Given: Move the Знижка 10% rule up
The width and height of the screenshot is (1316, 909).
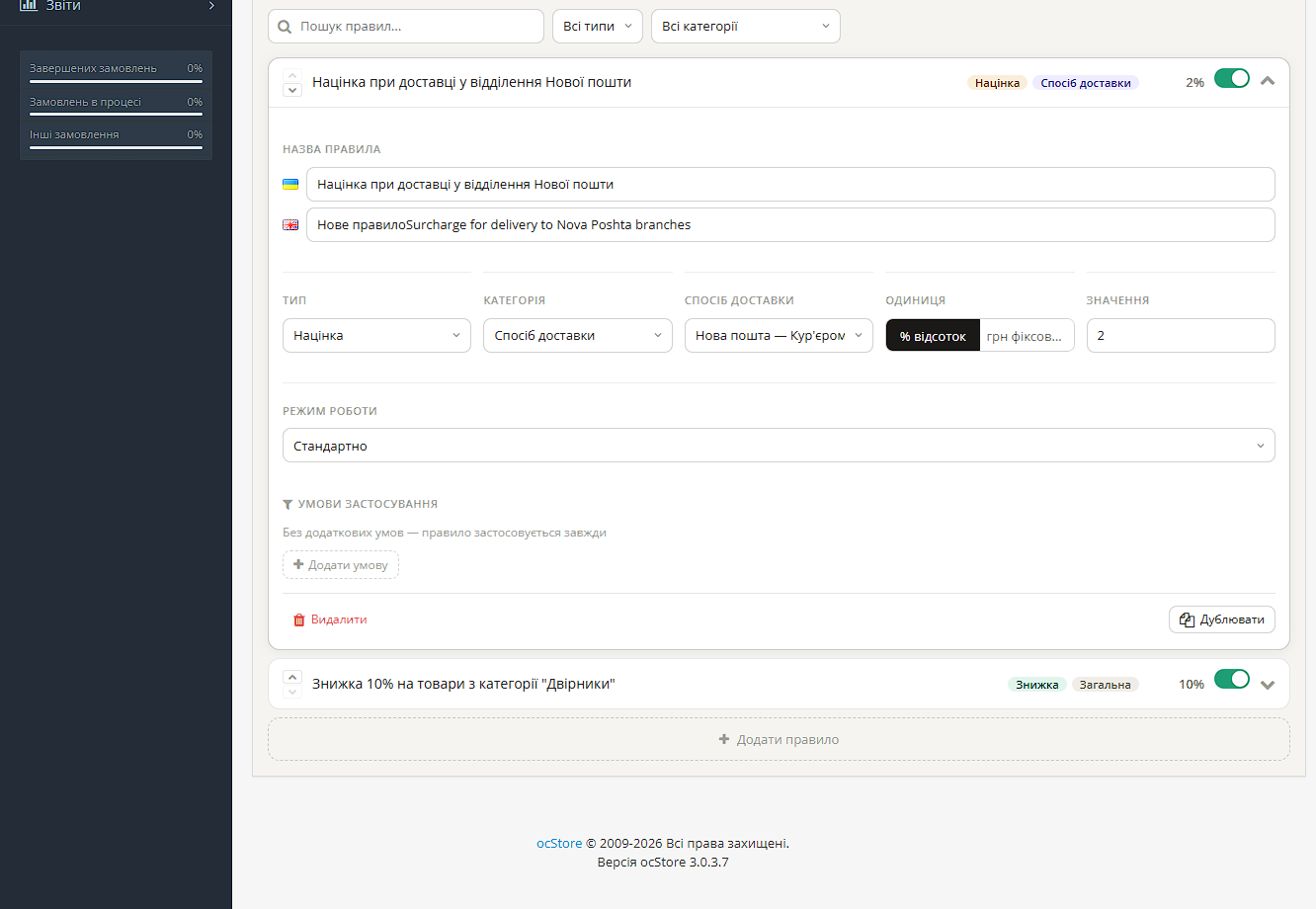Looking at the screenshot, I should (x=291, y=677).
